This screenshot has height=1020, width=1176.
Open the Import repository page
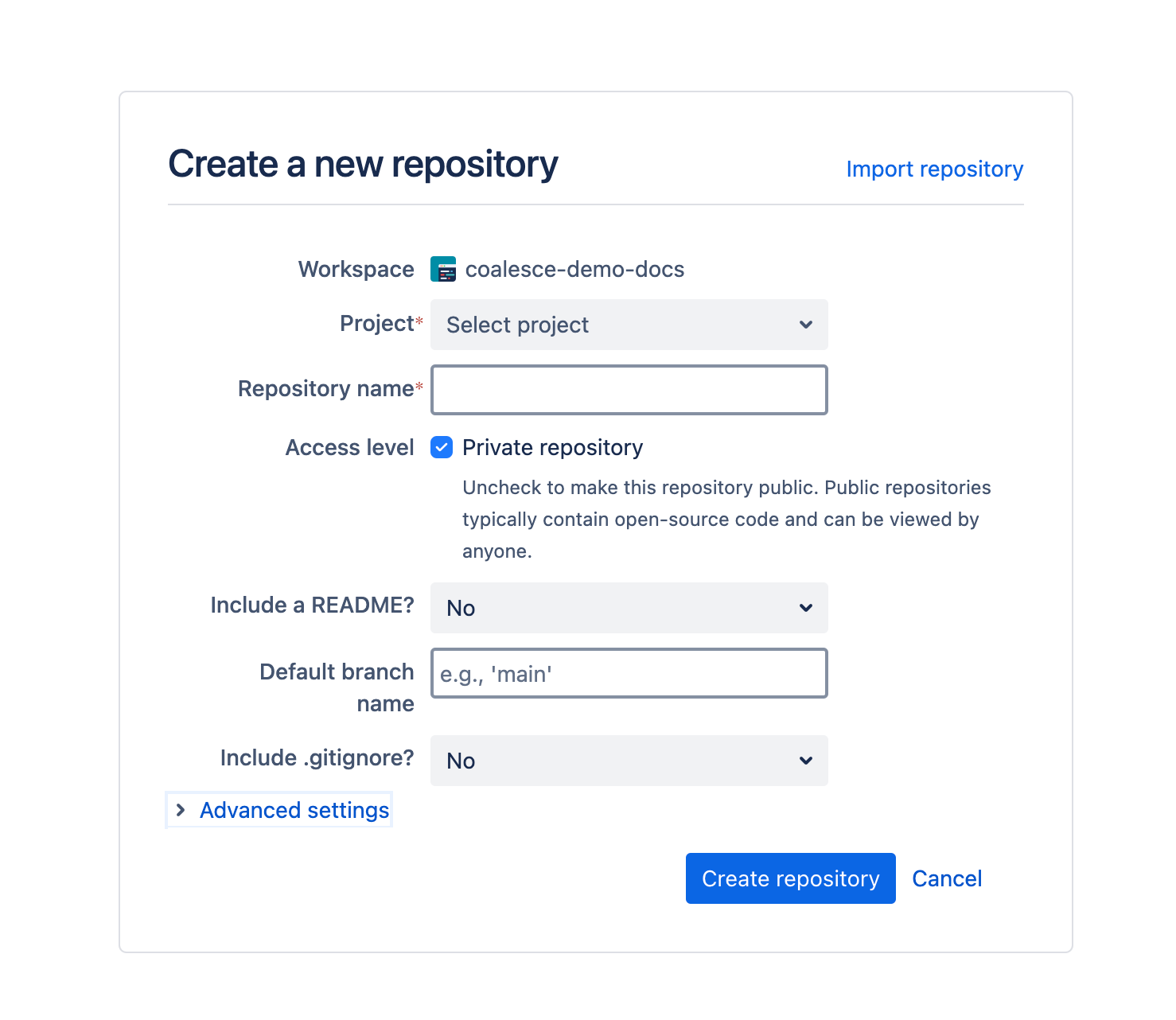[934, 169]
